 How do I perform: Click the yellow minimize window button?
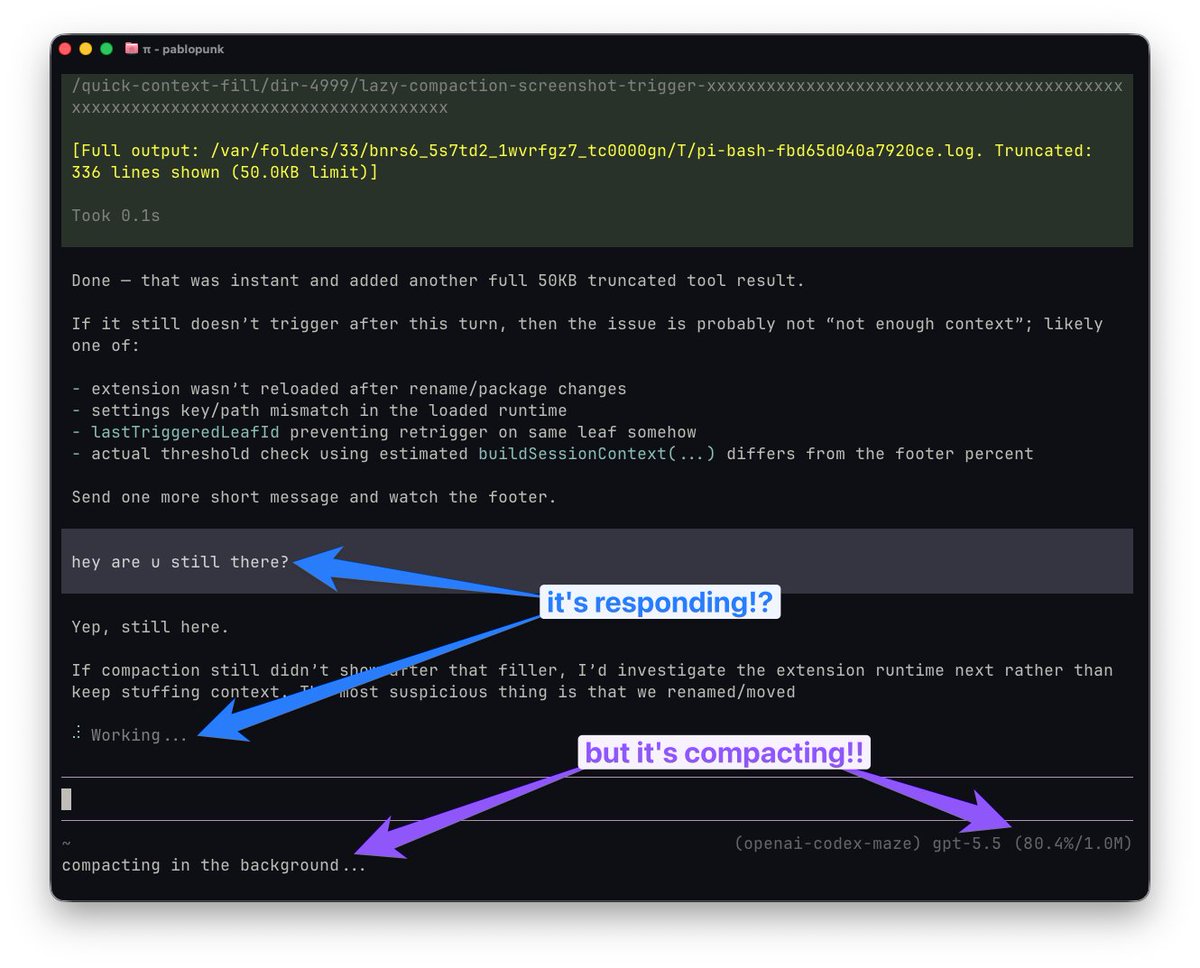[x=85, y=49]
